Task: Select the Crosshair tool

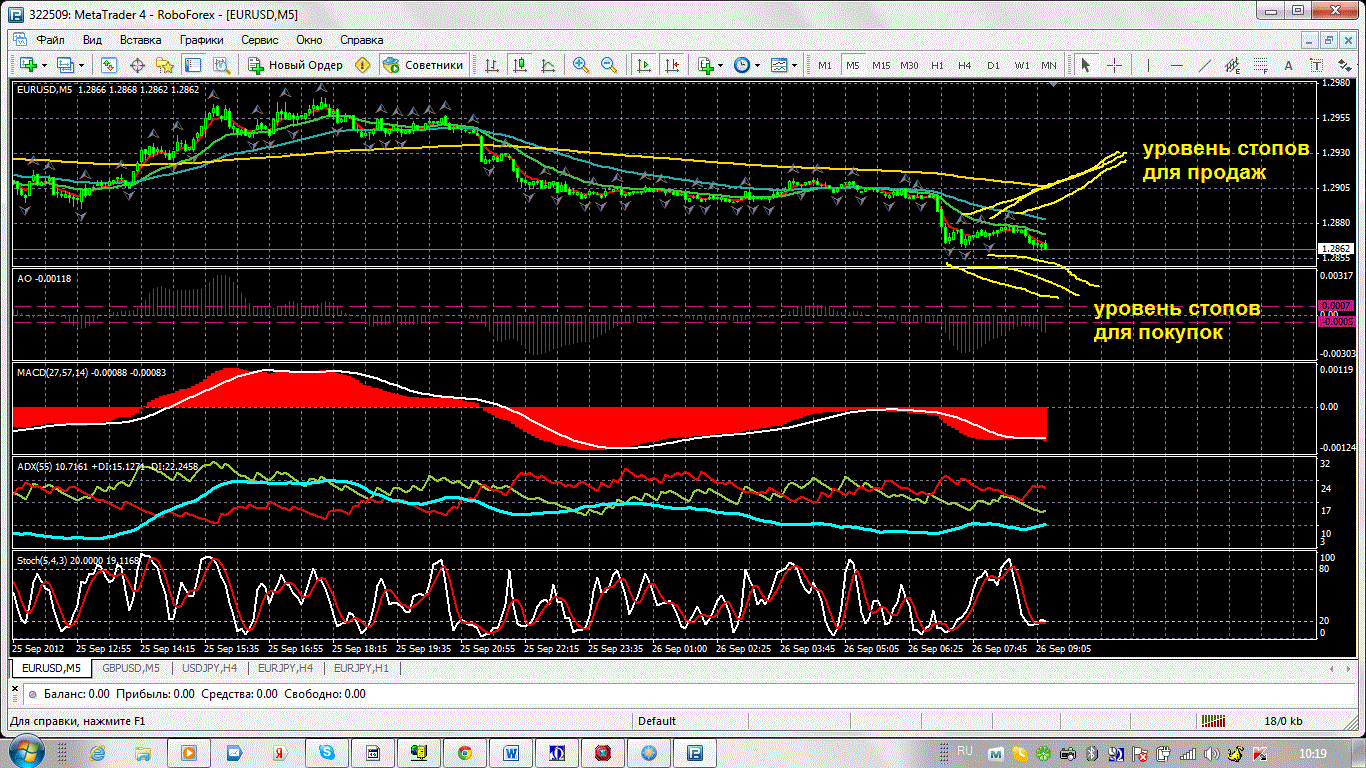Action: pyautogui.click(x=1114, y=65)
